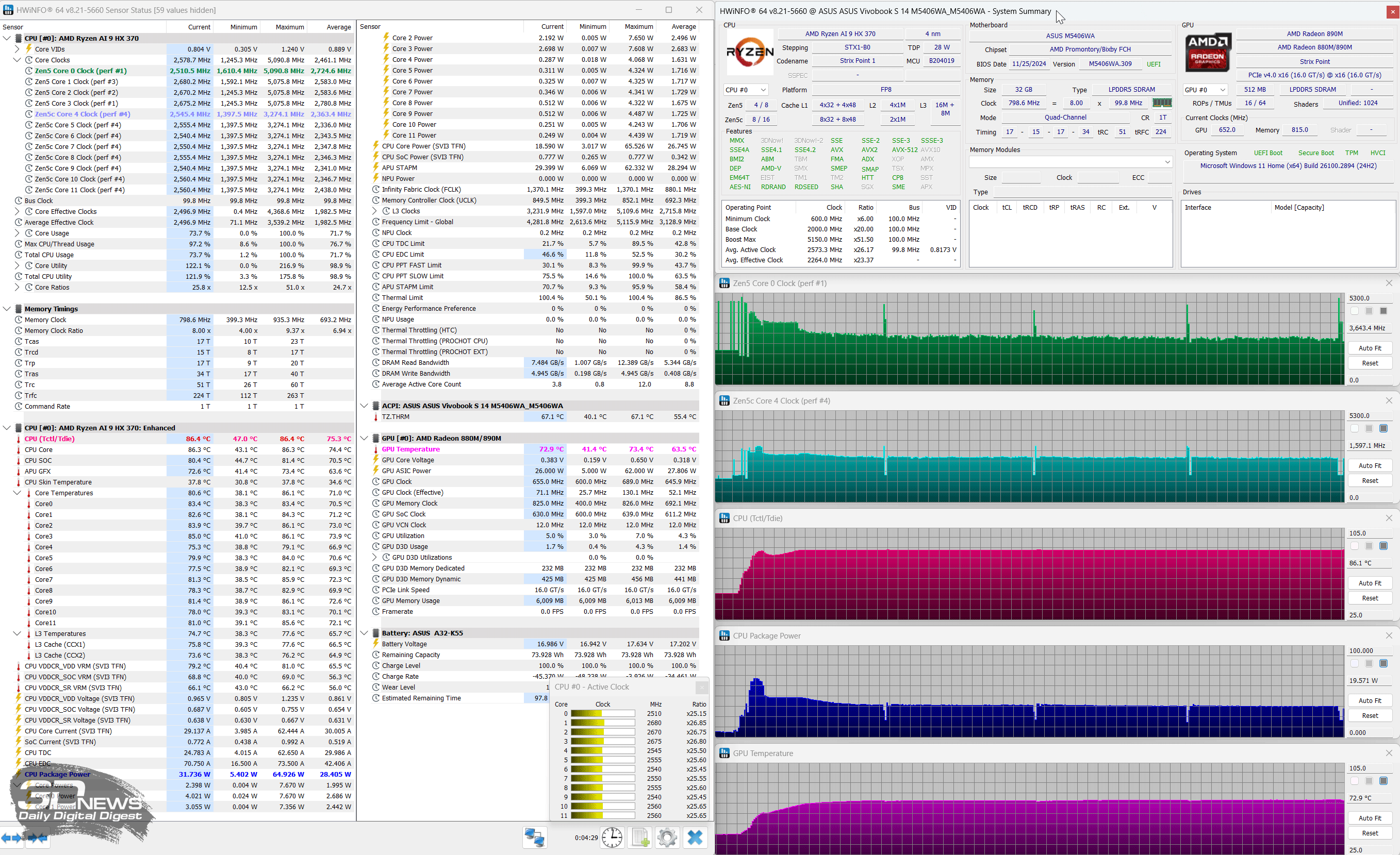
Task: Expand the Core Ratios row
Action: pos(17,287)
